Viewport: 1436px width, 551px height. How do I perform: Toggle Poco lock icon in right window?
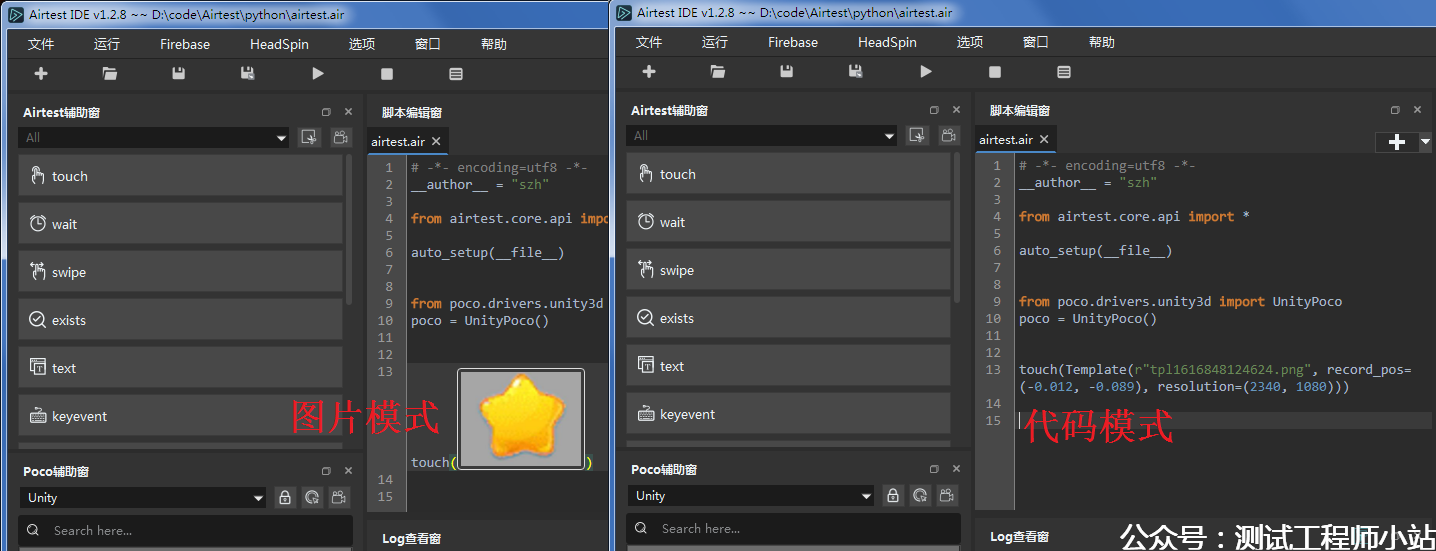pos(893,495)
